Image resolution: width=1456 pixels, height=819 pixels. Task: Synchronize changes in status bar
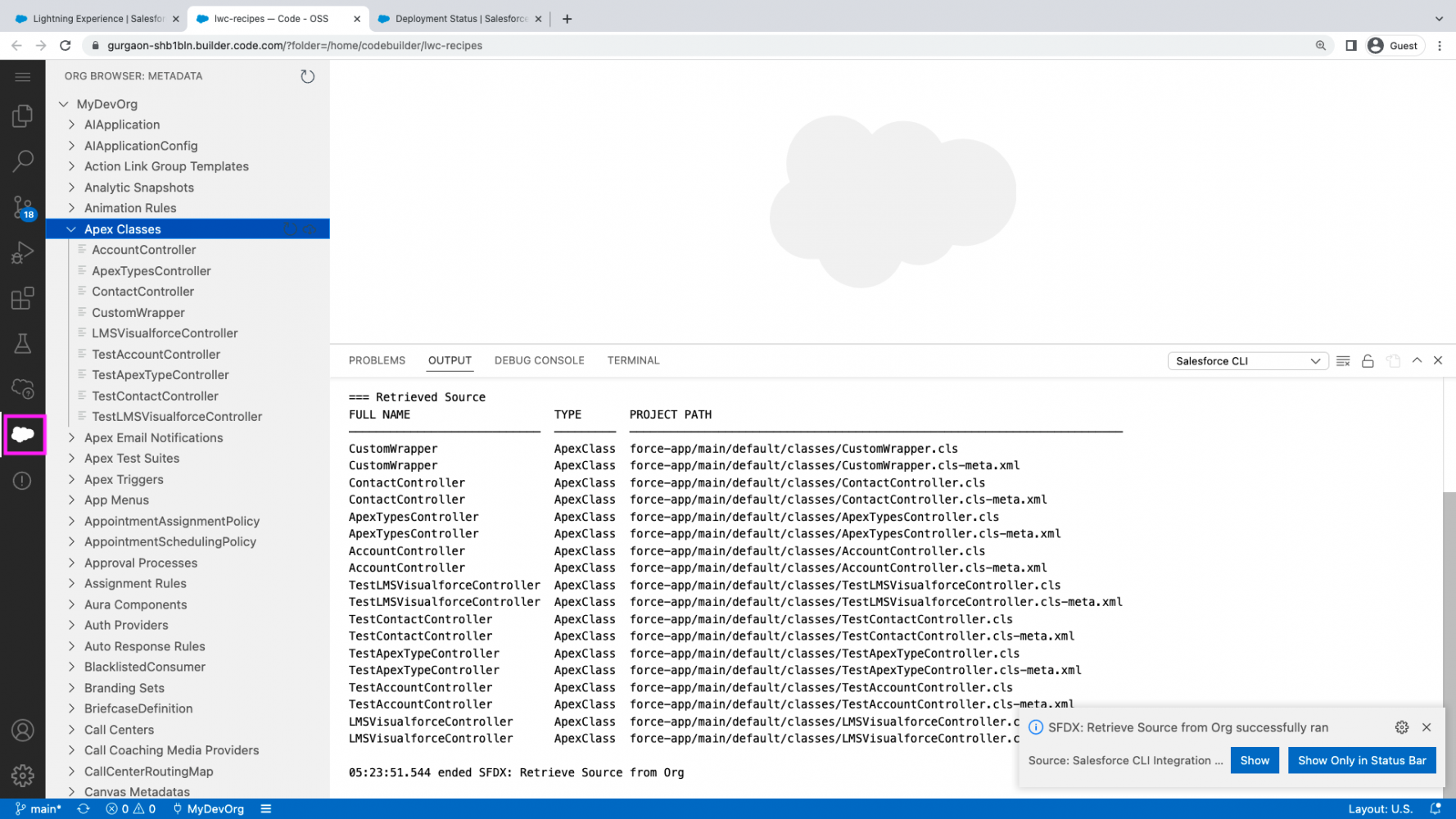click(84, 808)
